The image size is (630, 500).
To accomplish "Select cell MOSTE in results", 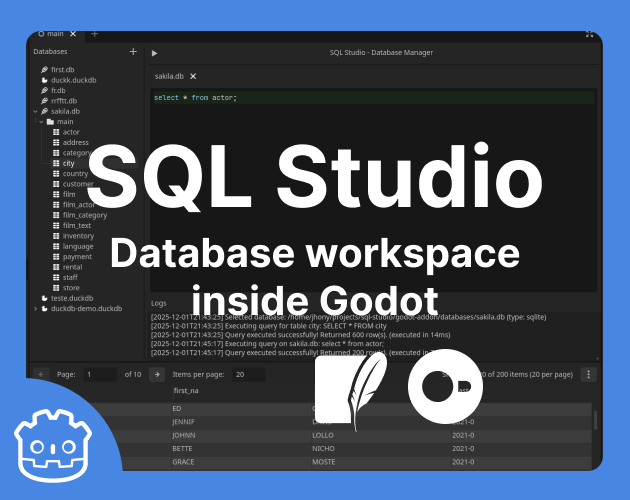I will tap(324, 462).
